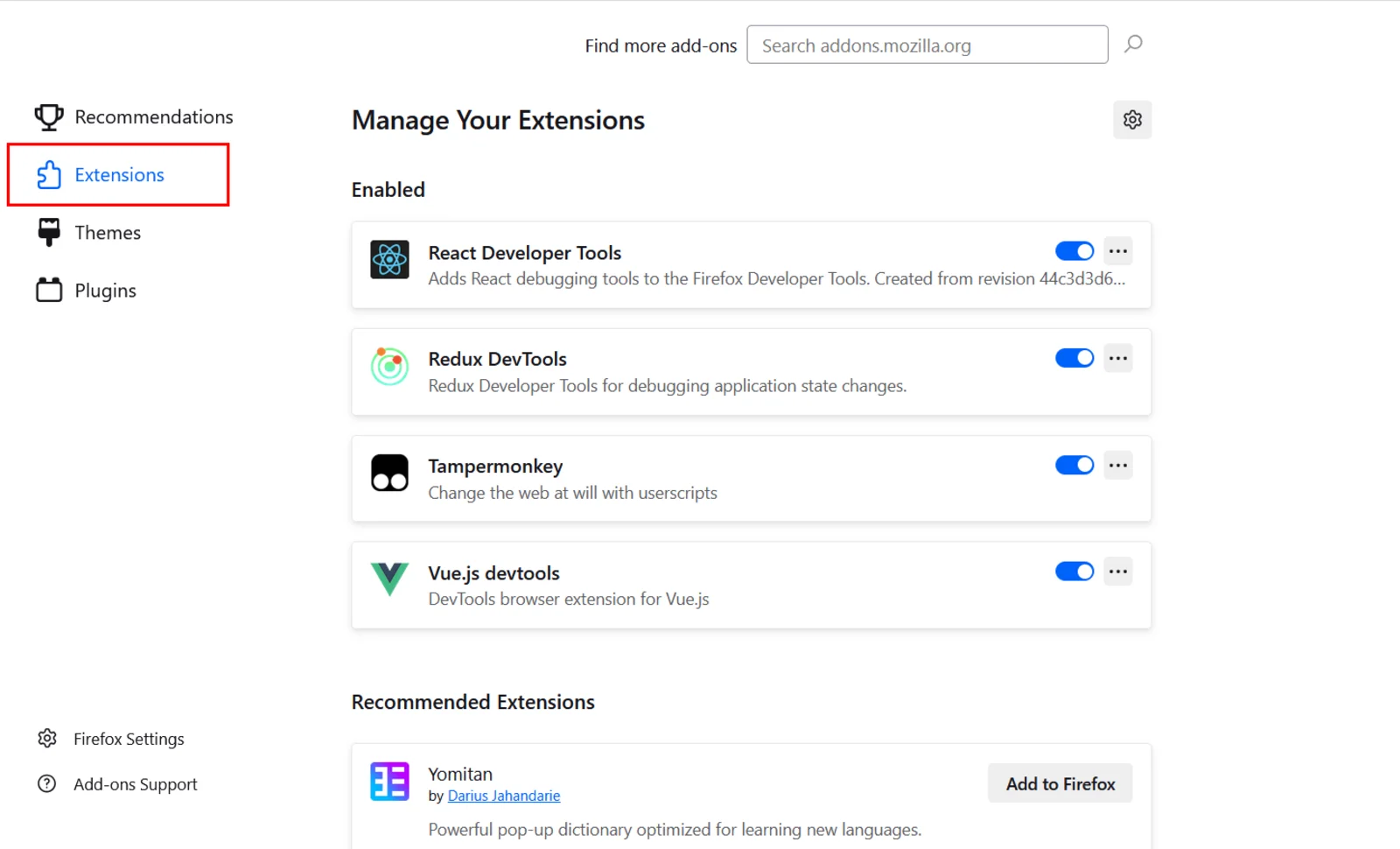Disable the React Developer Tools extension
The height and width of the screenshot is (849, 1400).
pyautogui.click(x=1074, y=250)
